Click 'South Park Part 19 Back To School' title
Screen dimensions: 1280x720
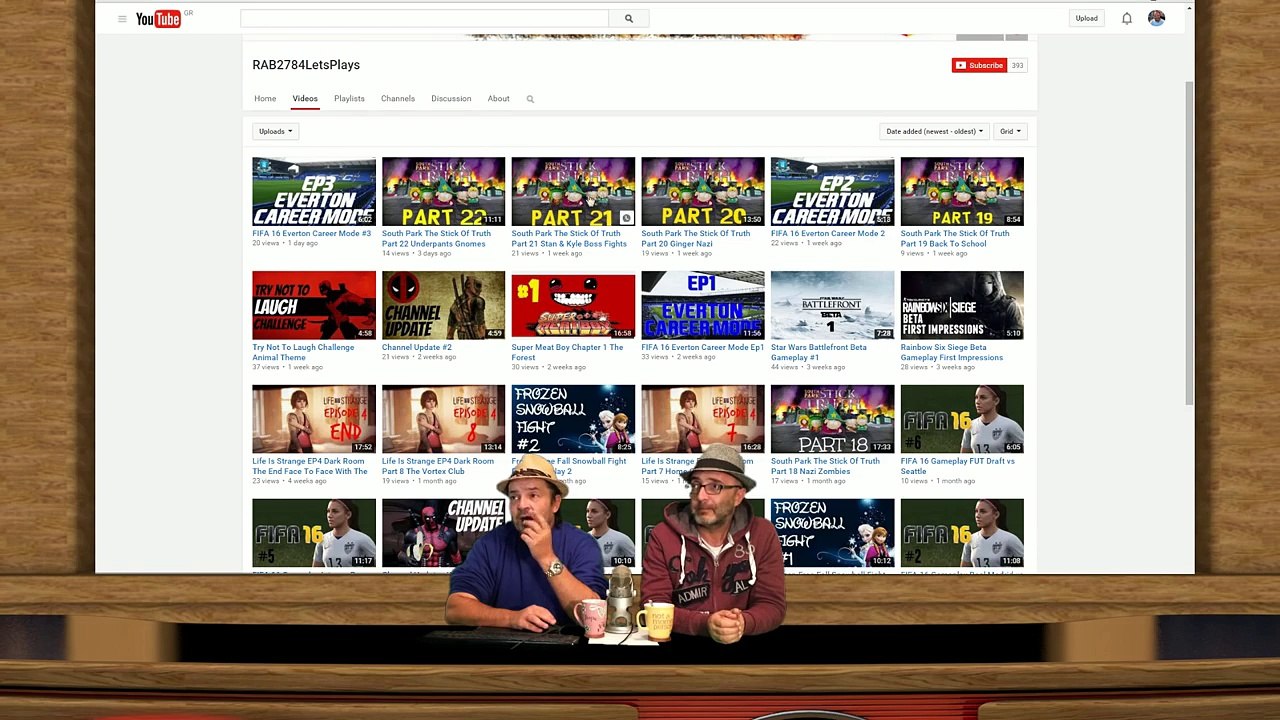click(955, 239)
